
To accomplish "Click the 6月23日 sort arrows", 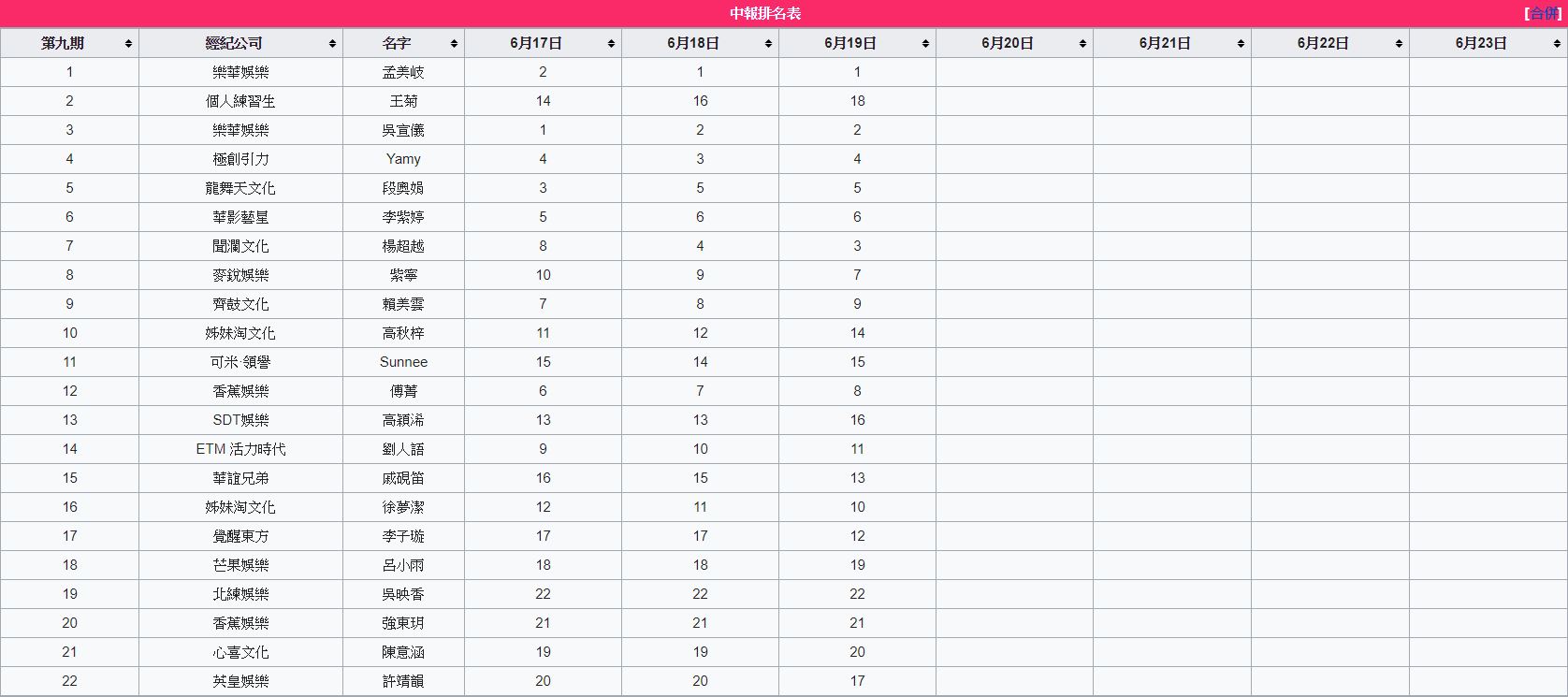I will point(1556,44).
